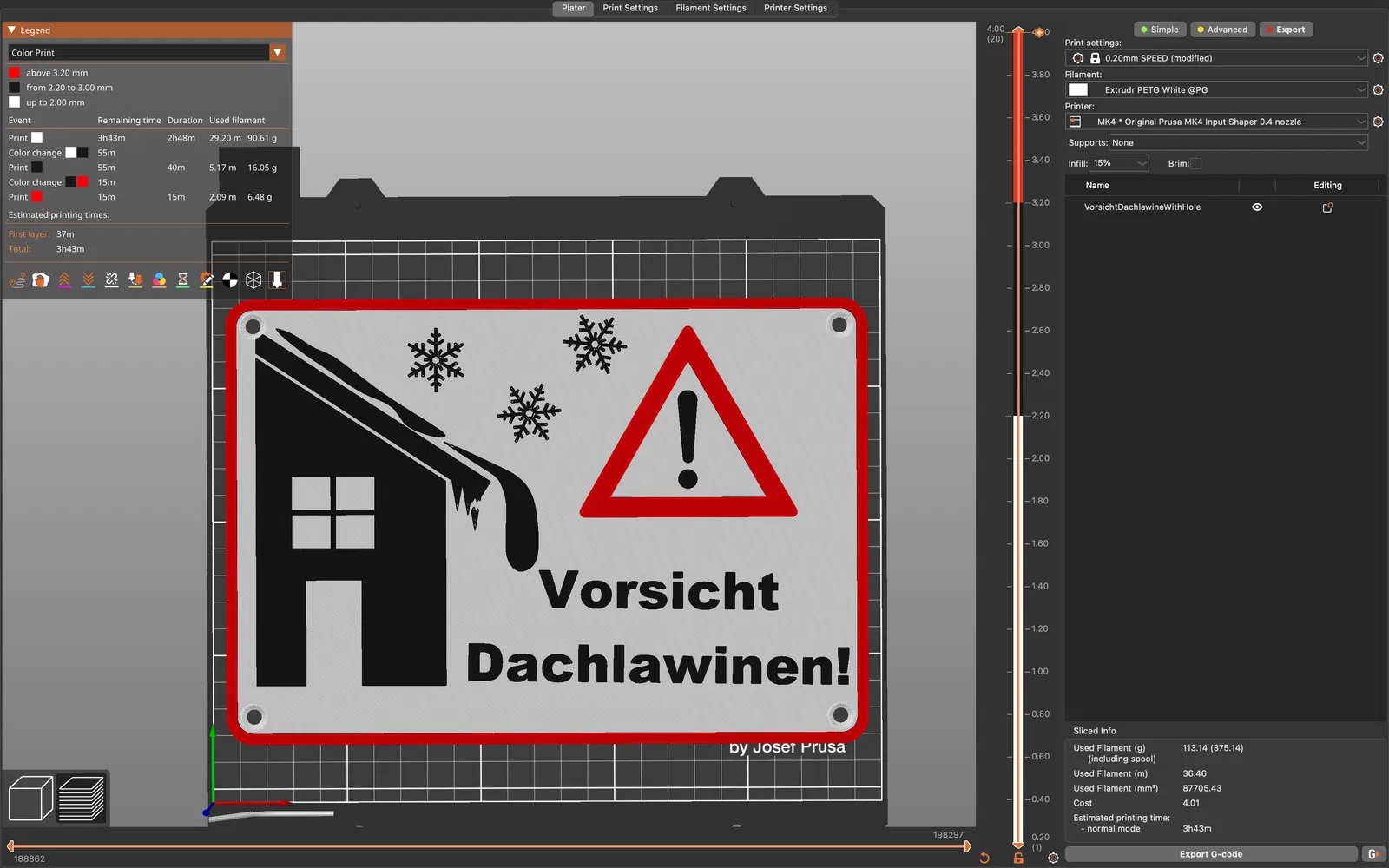
Task: Click the printer type icon in Printer field
Action: coord(1075,122)
